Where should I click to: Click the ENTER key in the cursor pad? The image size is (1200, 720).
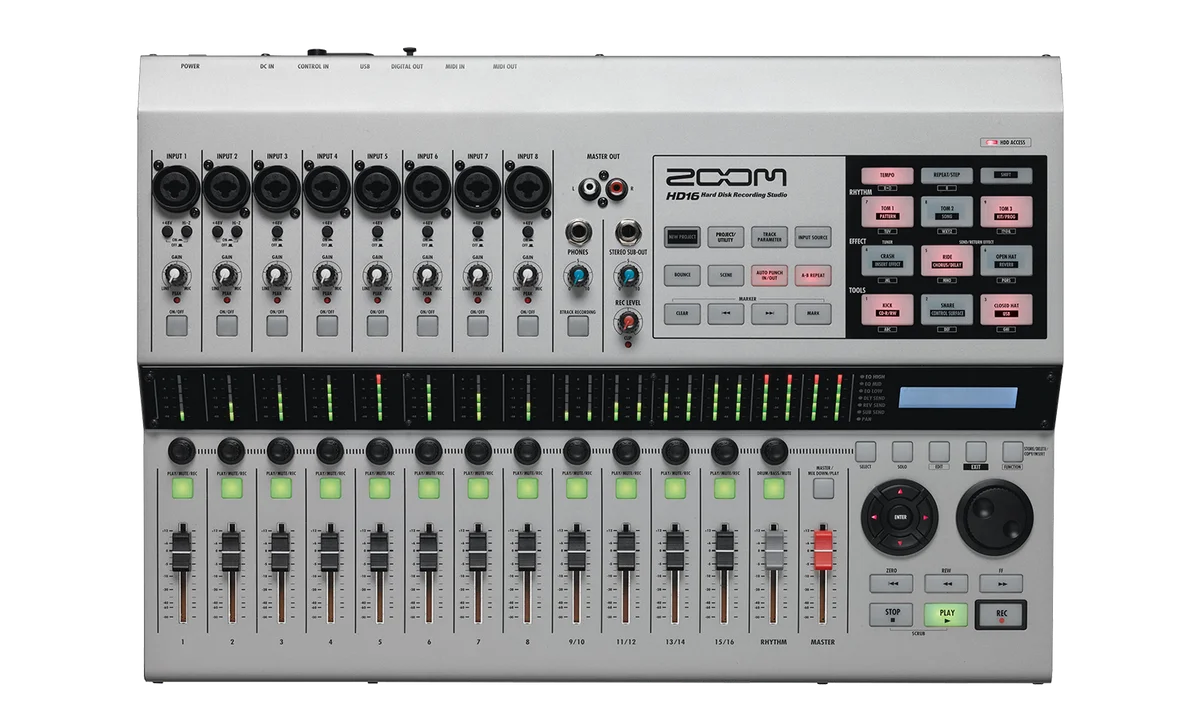(x=900, y=517)
